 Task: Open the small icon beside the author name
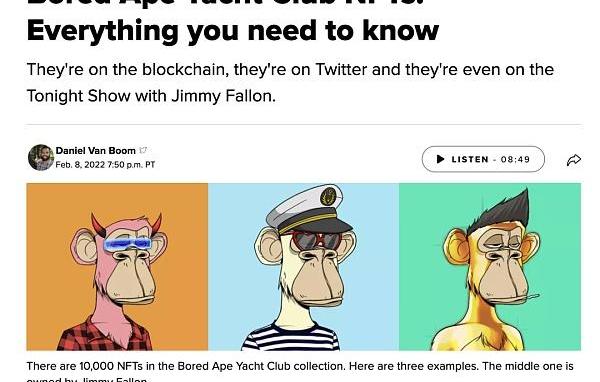pyautogui.click(x=143, y=150)
